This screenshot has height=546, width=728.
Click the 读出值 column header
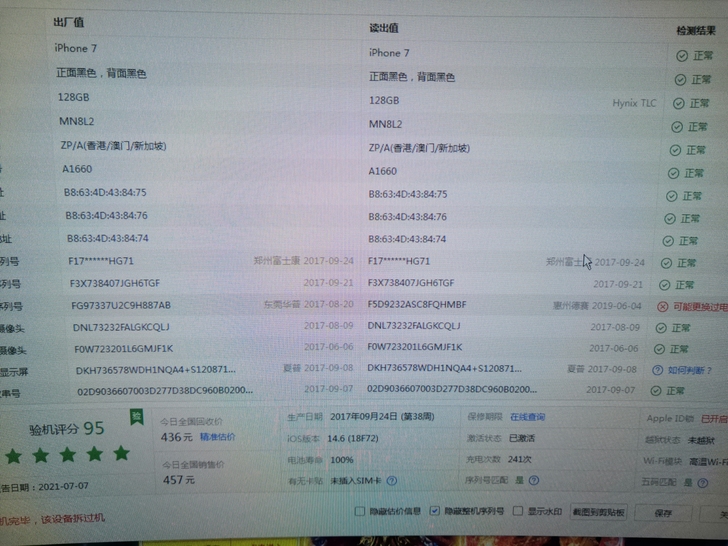pos(384,28)
